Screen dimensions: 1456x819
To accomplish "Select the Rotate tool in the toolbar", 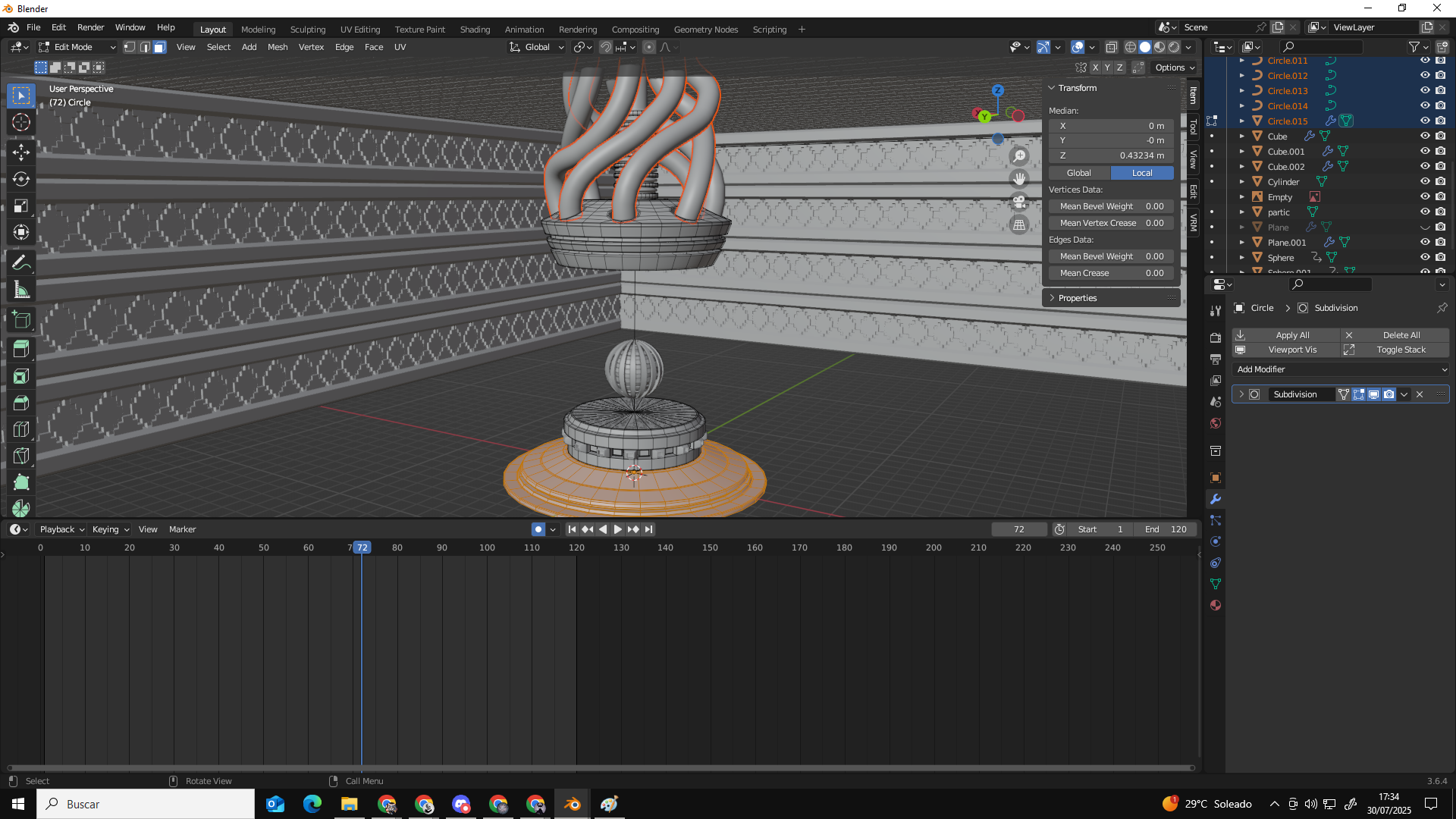I will pyautogui.click(x=21, y=180).
